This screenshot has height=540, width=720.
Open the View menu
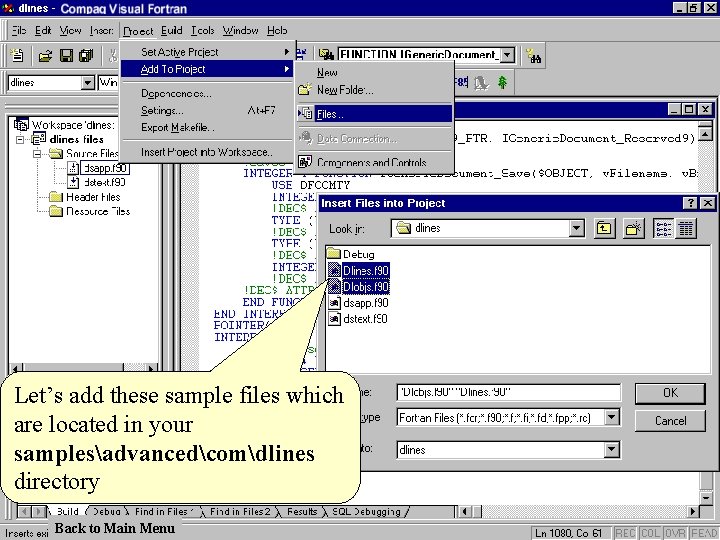(x=70, y=31)
